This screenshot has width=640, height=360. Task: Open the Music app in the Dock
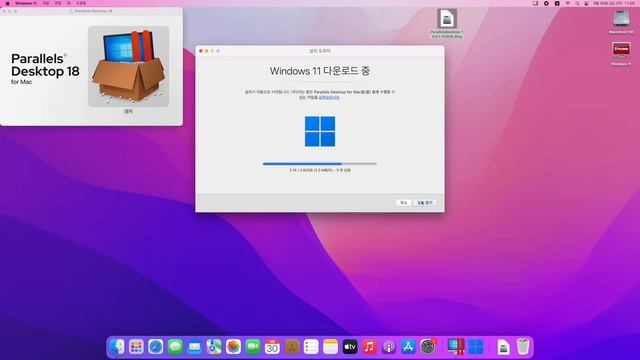pos(369,347)
